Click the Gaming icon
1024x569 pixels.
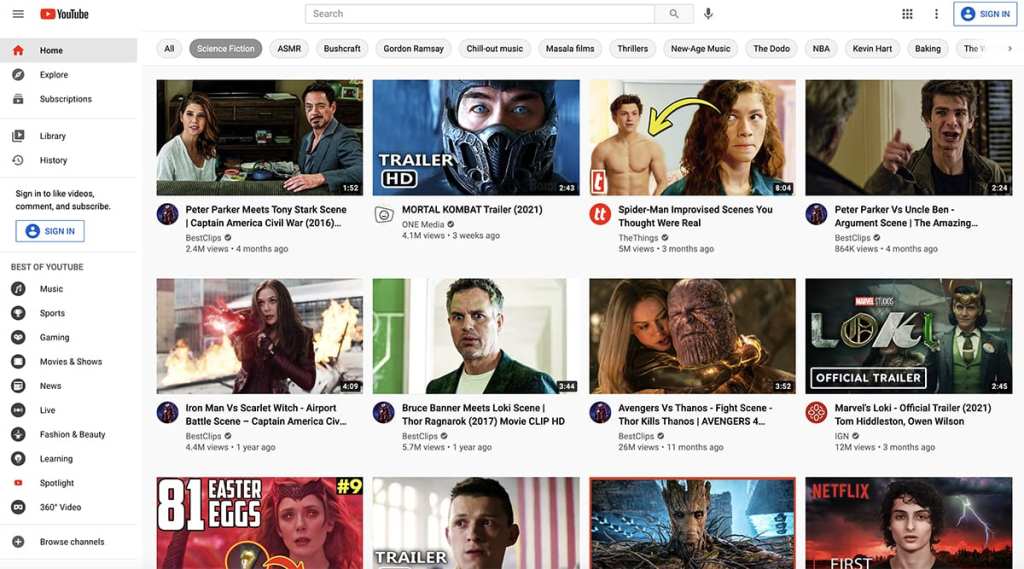pos(18,337)
